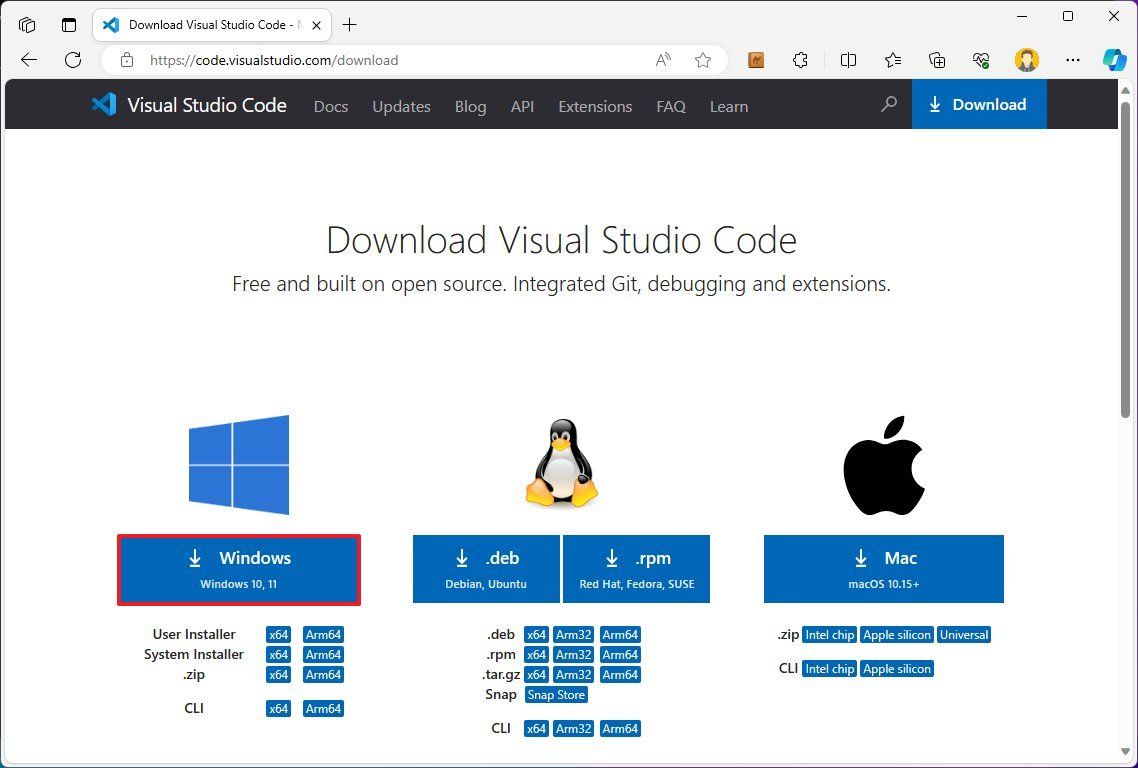
Task: Open the Extensions page in the navigation
Action: coord(595,106)
